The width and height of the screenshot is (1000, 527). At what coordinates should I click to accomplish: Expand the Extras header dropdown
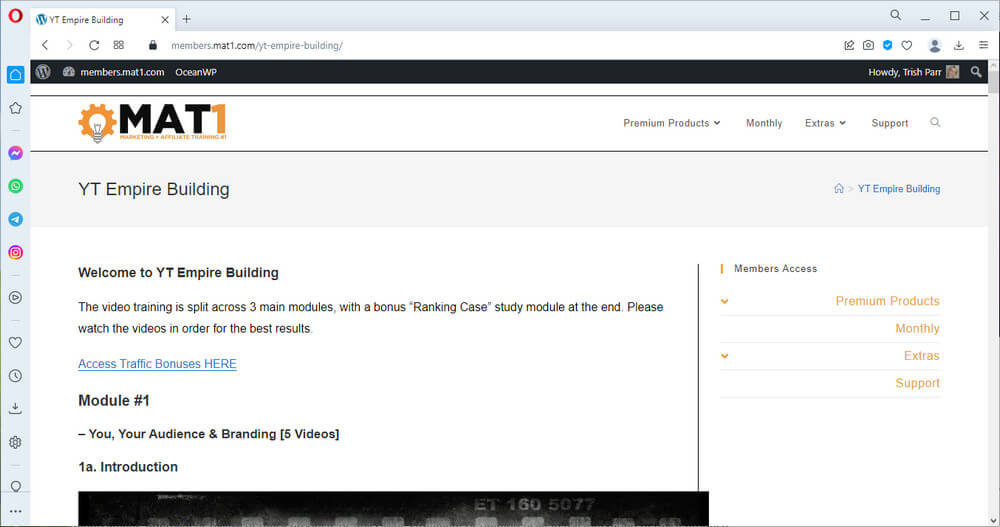825,123
